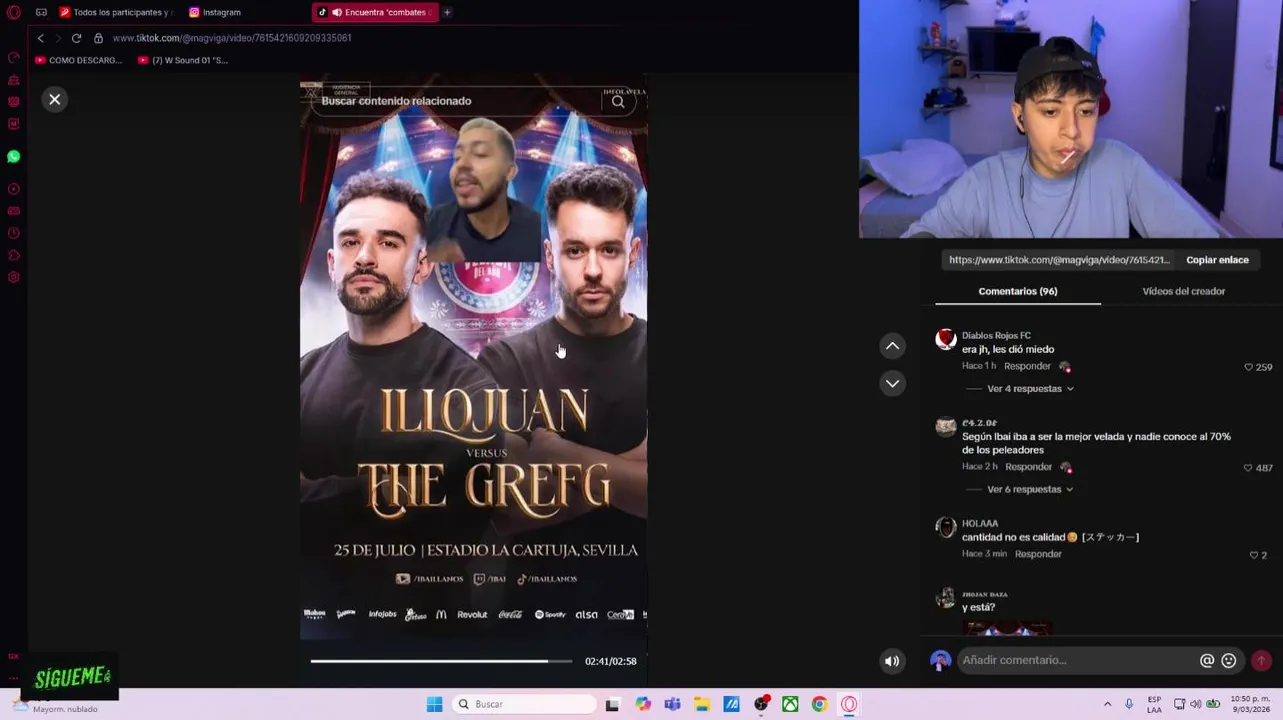Open the Xbox app from the taskbar
The image size is (1283, 720).
[790, 704]
